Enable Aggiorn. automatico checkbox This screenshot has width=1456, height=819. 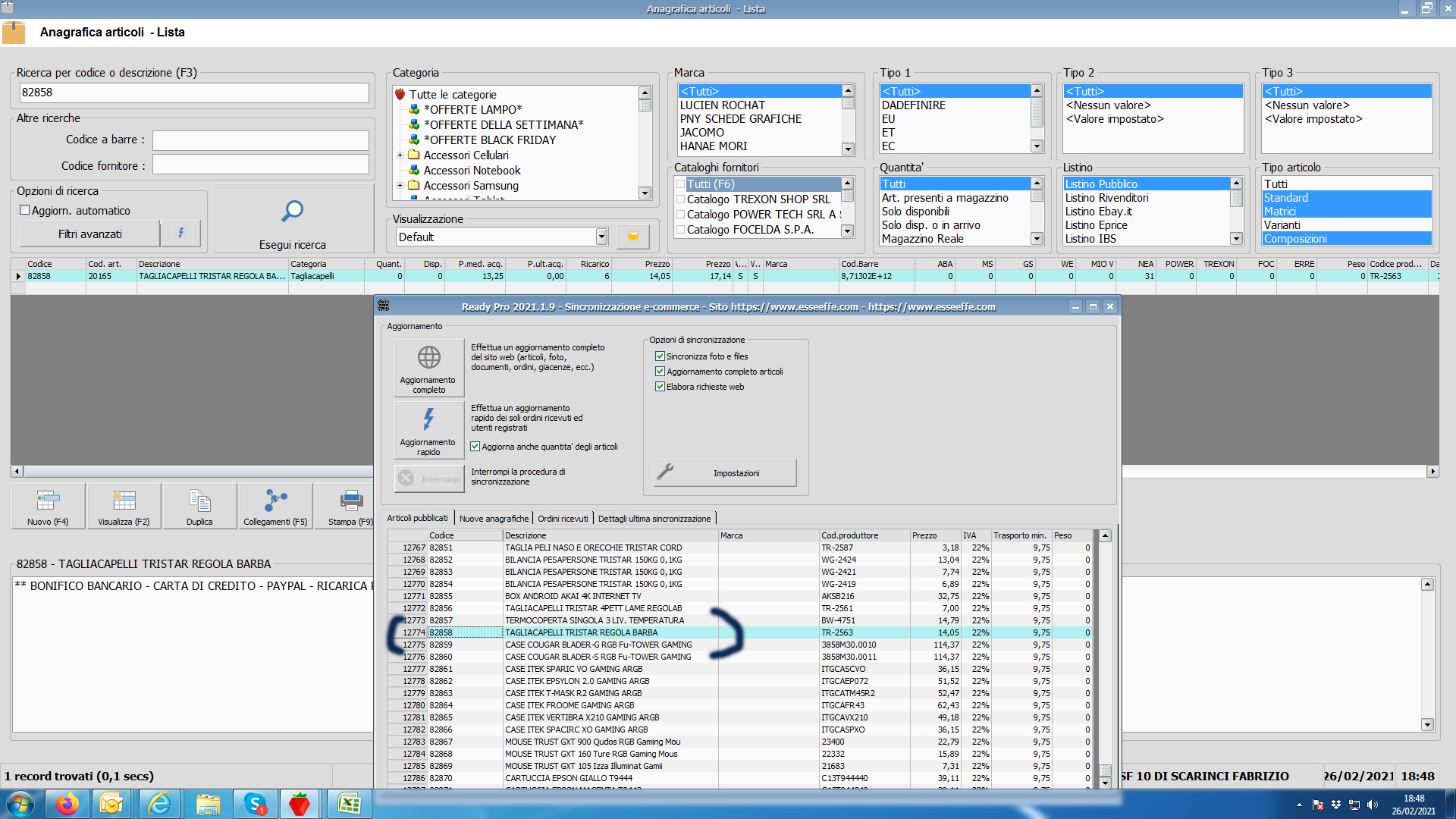25,210
